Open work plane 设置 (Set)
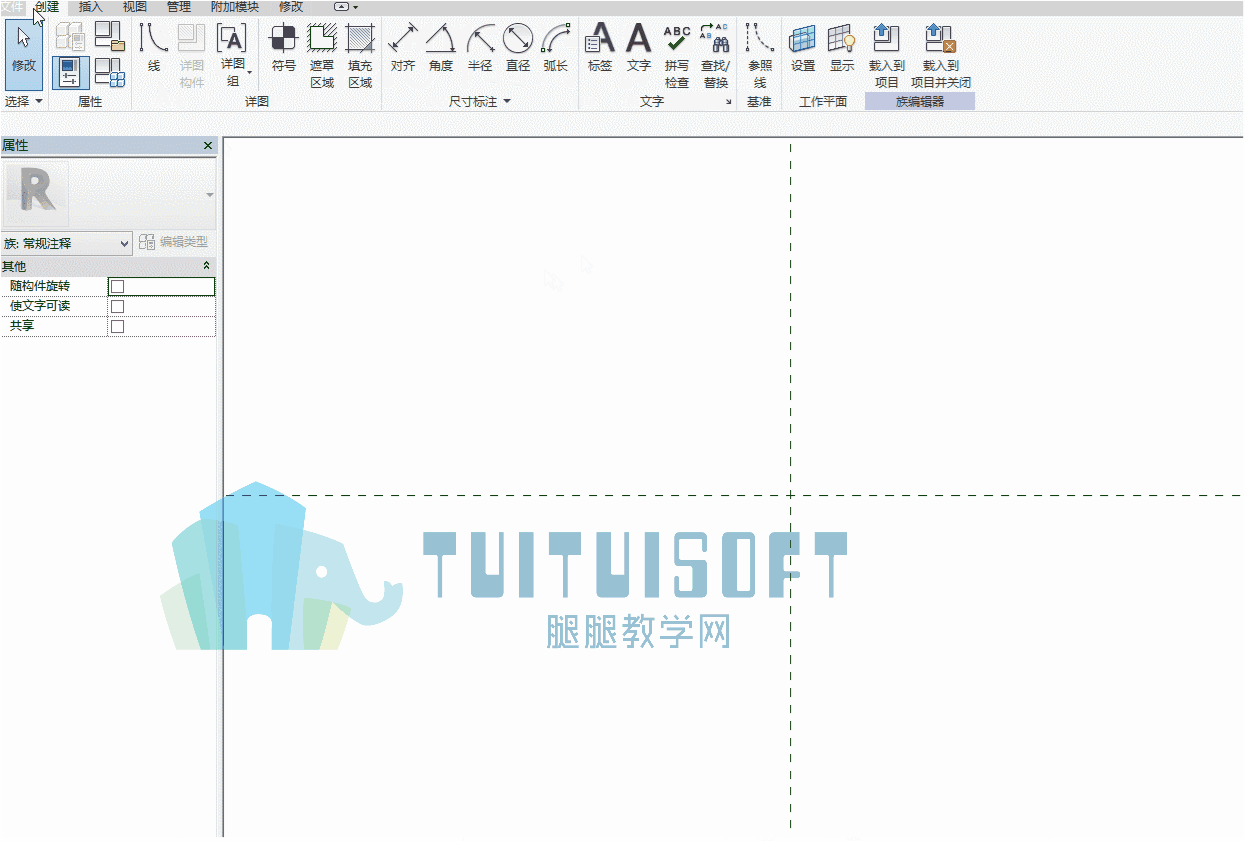The height and width of the screenshot is (841, 1245). [803, 50]
